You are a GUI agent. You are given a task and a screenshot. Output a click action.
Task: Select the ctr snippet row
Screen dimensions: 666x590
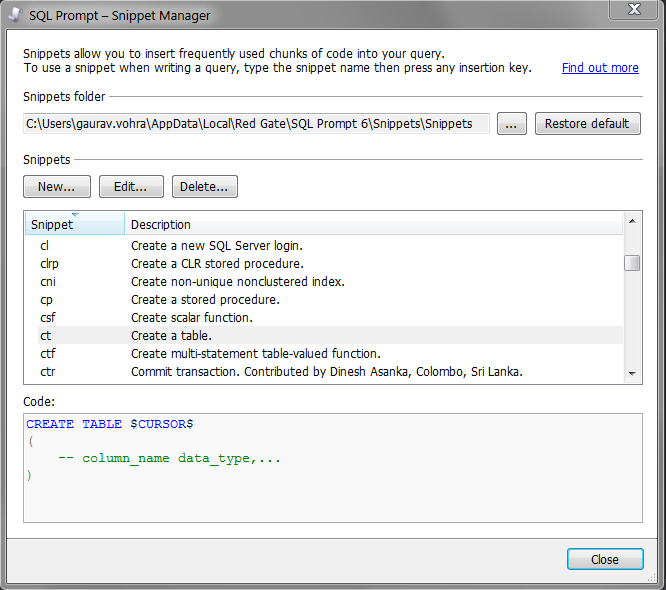pos(330,371)
